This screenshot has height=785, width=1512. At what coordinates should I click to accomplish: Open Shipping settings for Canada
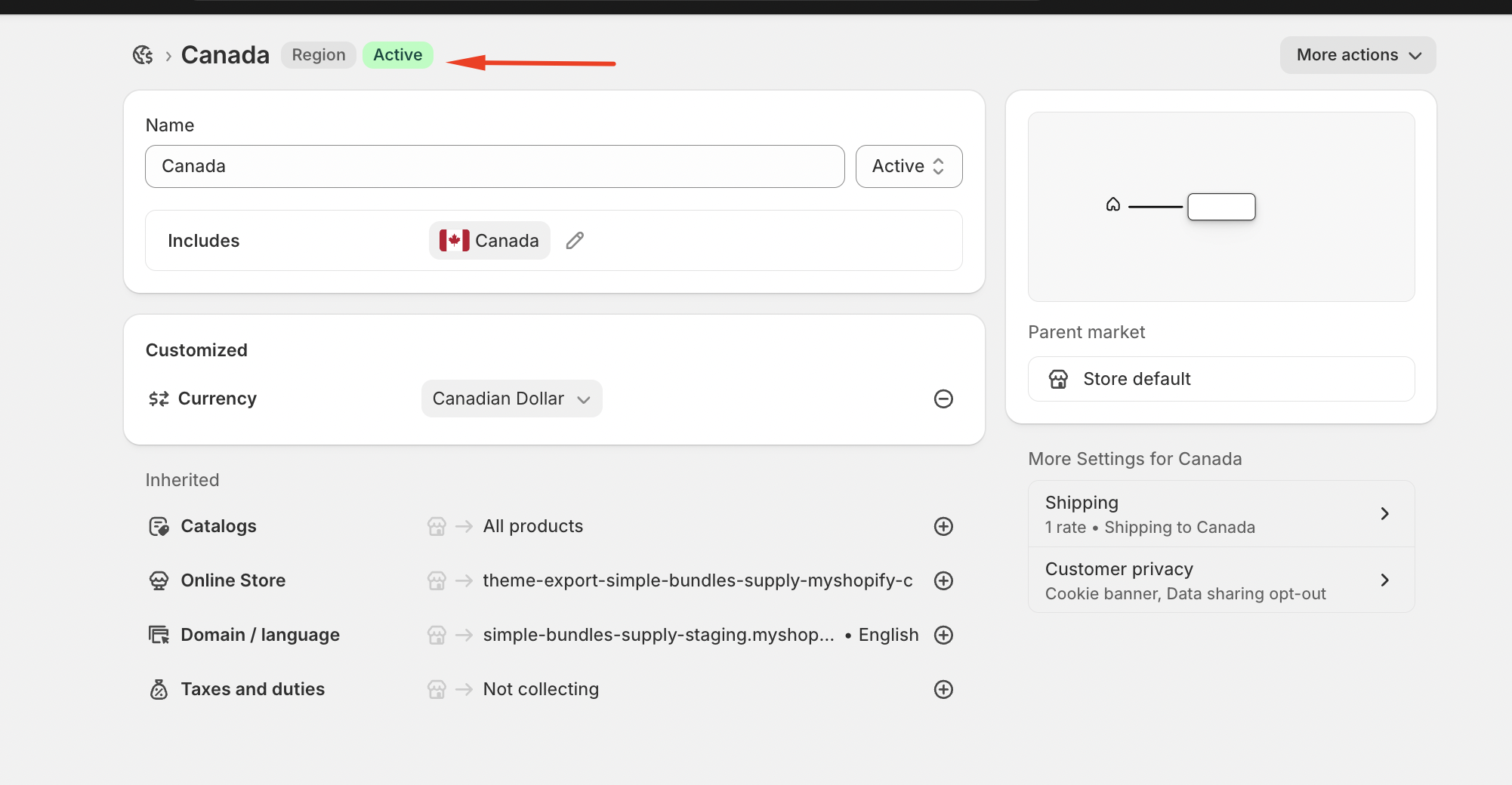(1221, 514)
